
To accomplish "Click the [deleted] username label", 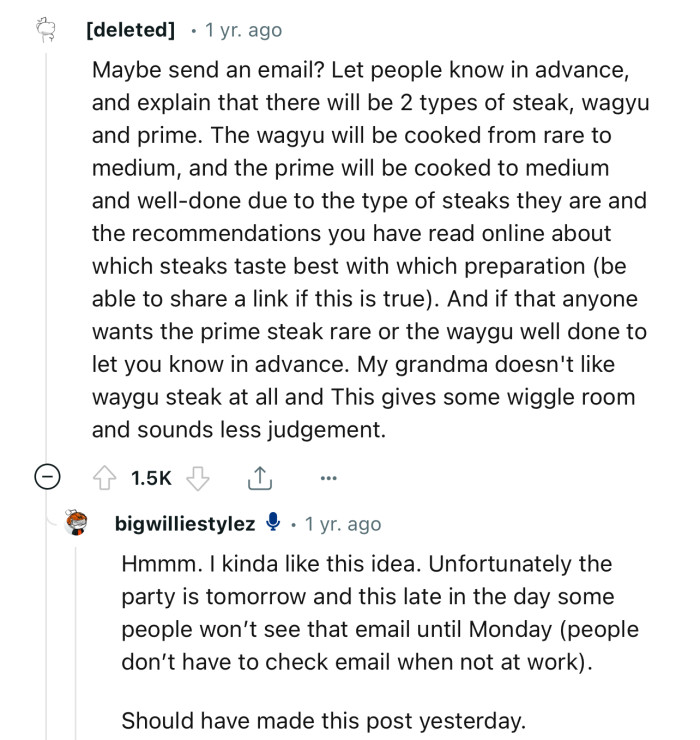I will (x=130, y=30).
